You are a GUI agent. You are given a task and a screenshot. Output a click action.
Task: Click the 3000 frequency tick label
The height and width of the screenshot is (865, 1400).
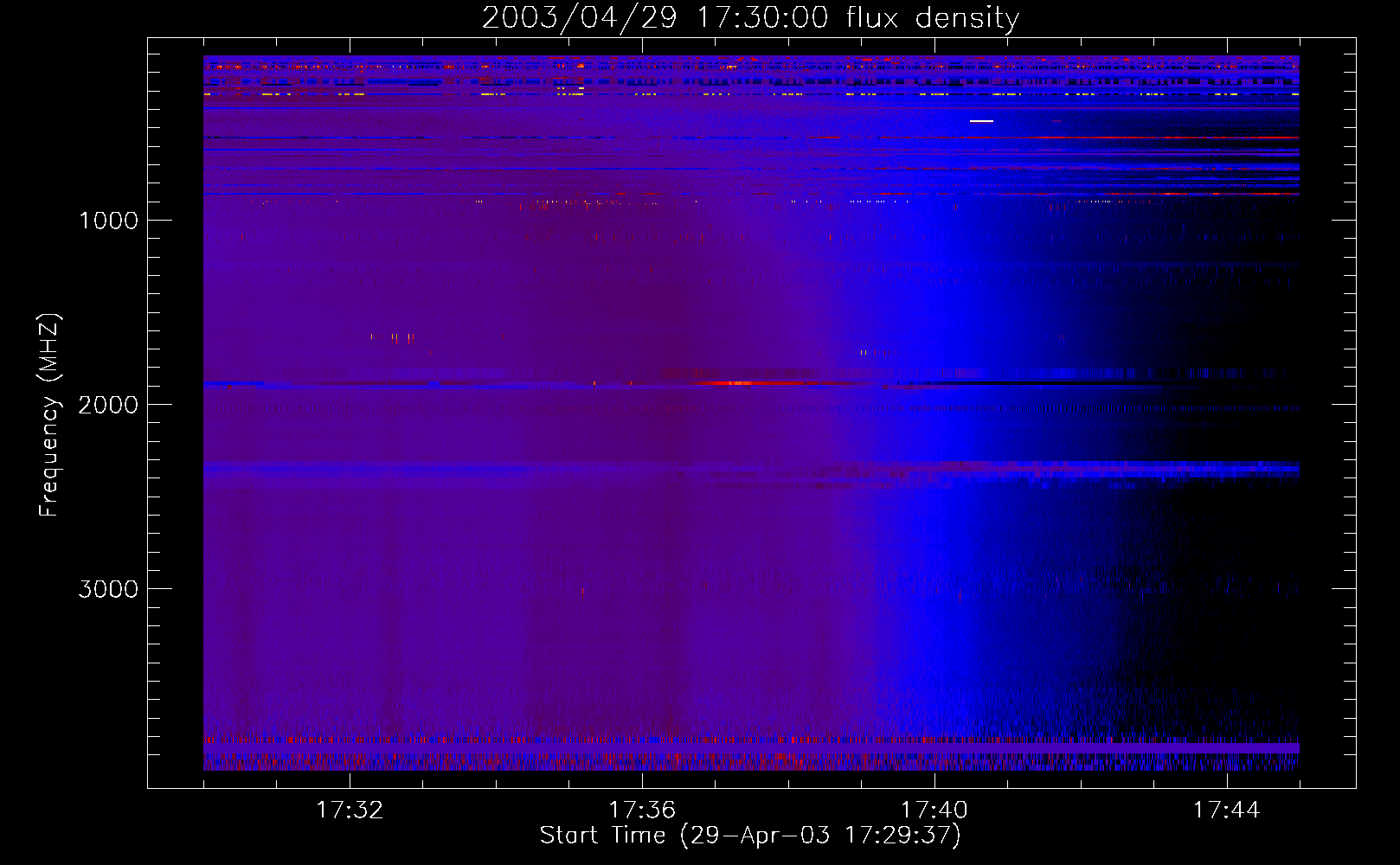click(108, 589)
